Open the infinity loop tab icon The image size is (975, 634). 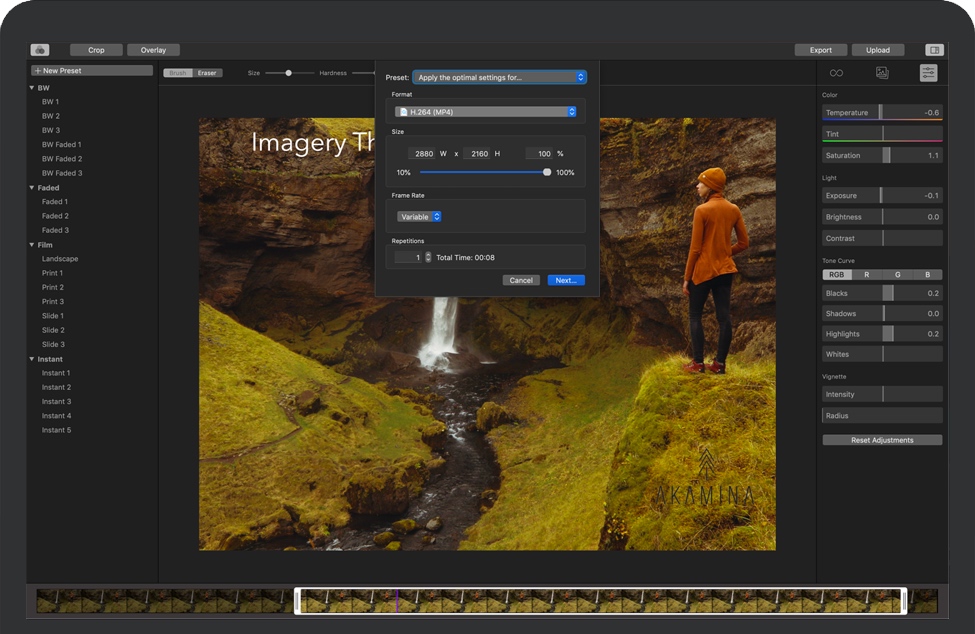(x=836, y=73)
